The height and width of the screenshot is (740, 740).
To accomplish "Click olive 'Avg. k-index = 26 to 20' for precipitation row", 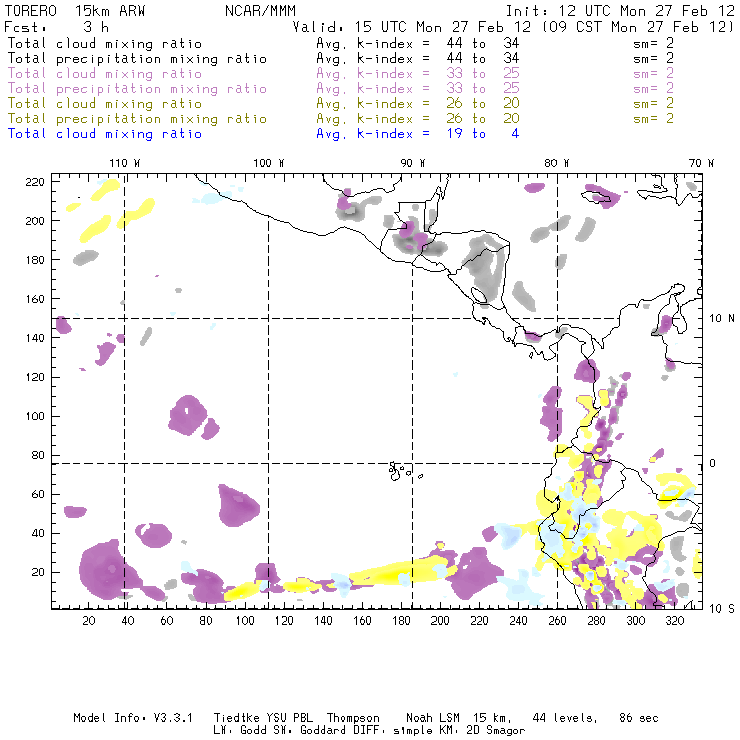I will click(x=418, y=118).
